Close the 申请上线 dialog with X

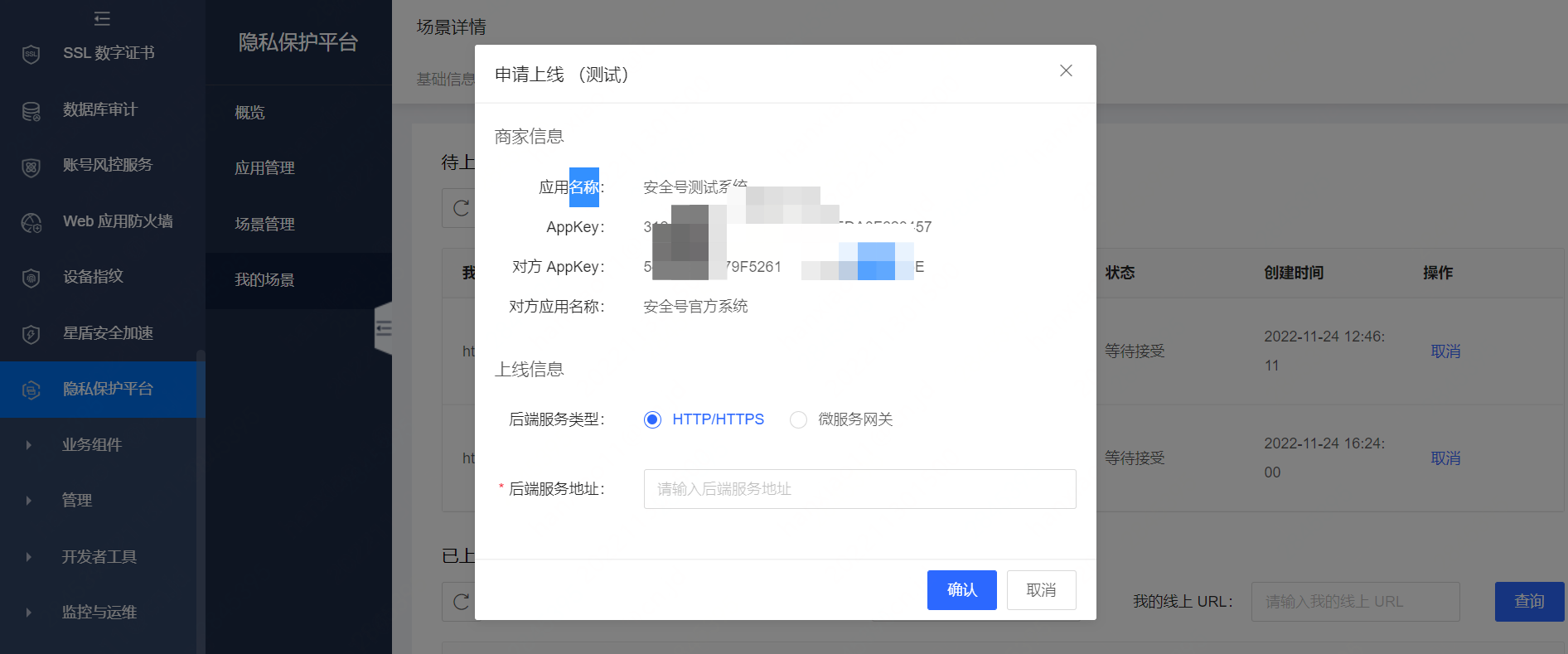point(1066,71)
